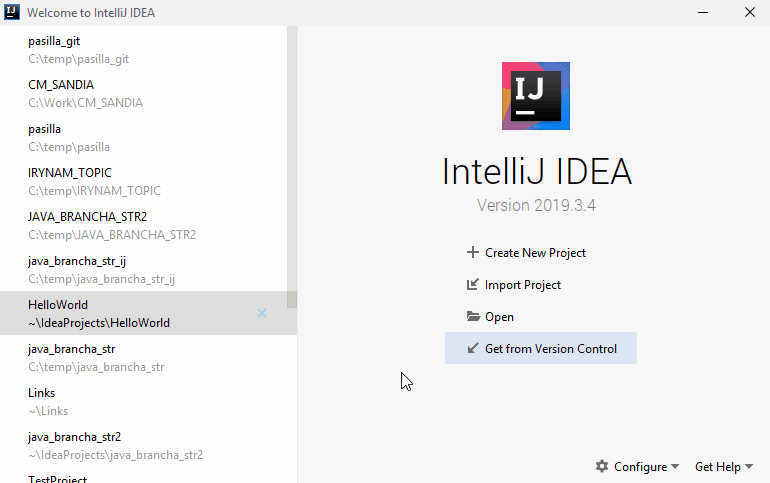The width and height of the screenshot is (770, 483).
Task: Click the import arrow icon beside Import Project
Action: click(473, 285)
